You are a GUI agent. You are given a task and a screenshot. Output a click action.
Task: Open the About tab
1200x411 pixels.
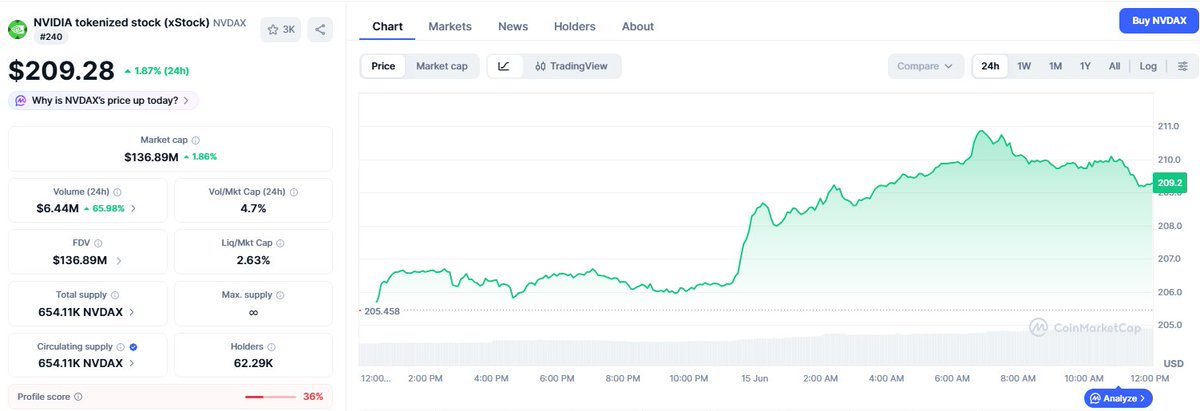[x=638, y=27]
